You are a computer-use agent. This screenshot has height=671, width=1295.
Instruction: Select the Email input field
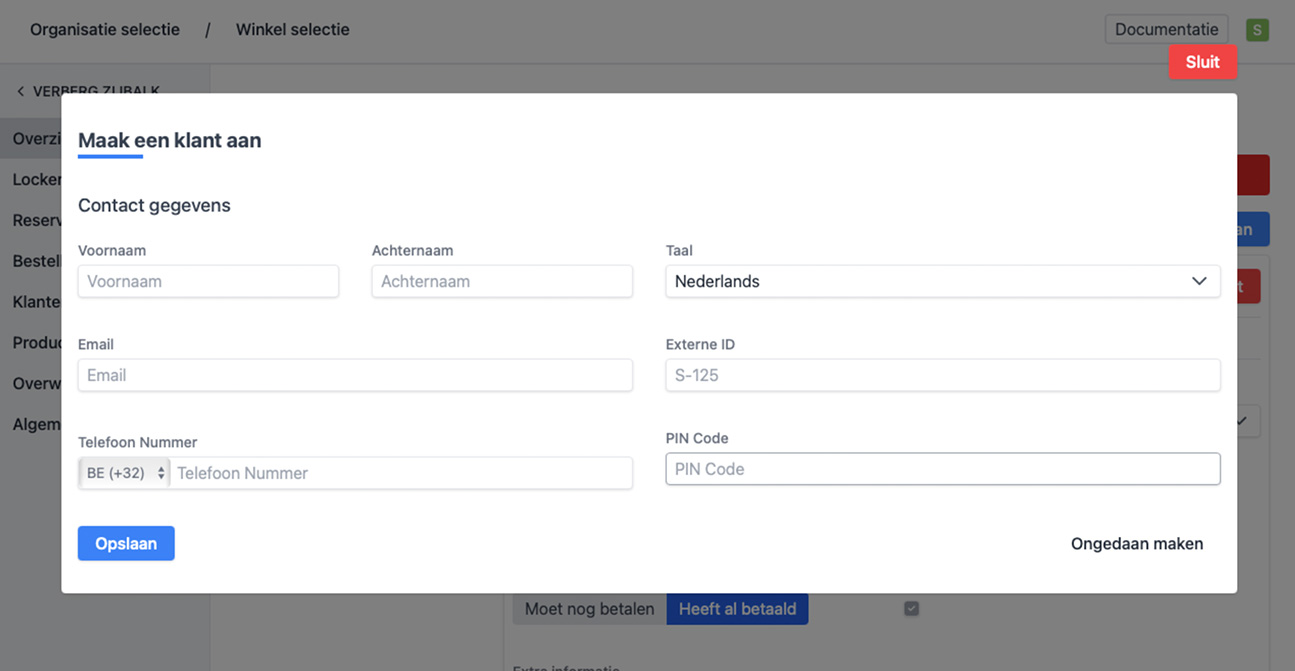[x=355, y=375]
